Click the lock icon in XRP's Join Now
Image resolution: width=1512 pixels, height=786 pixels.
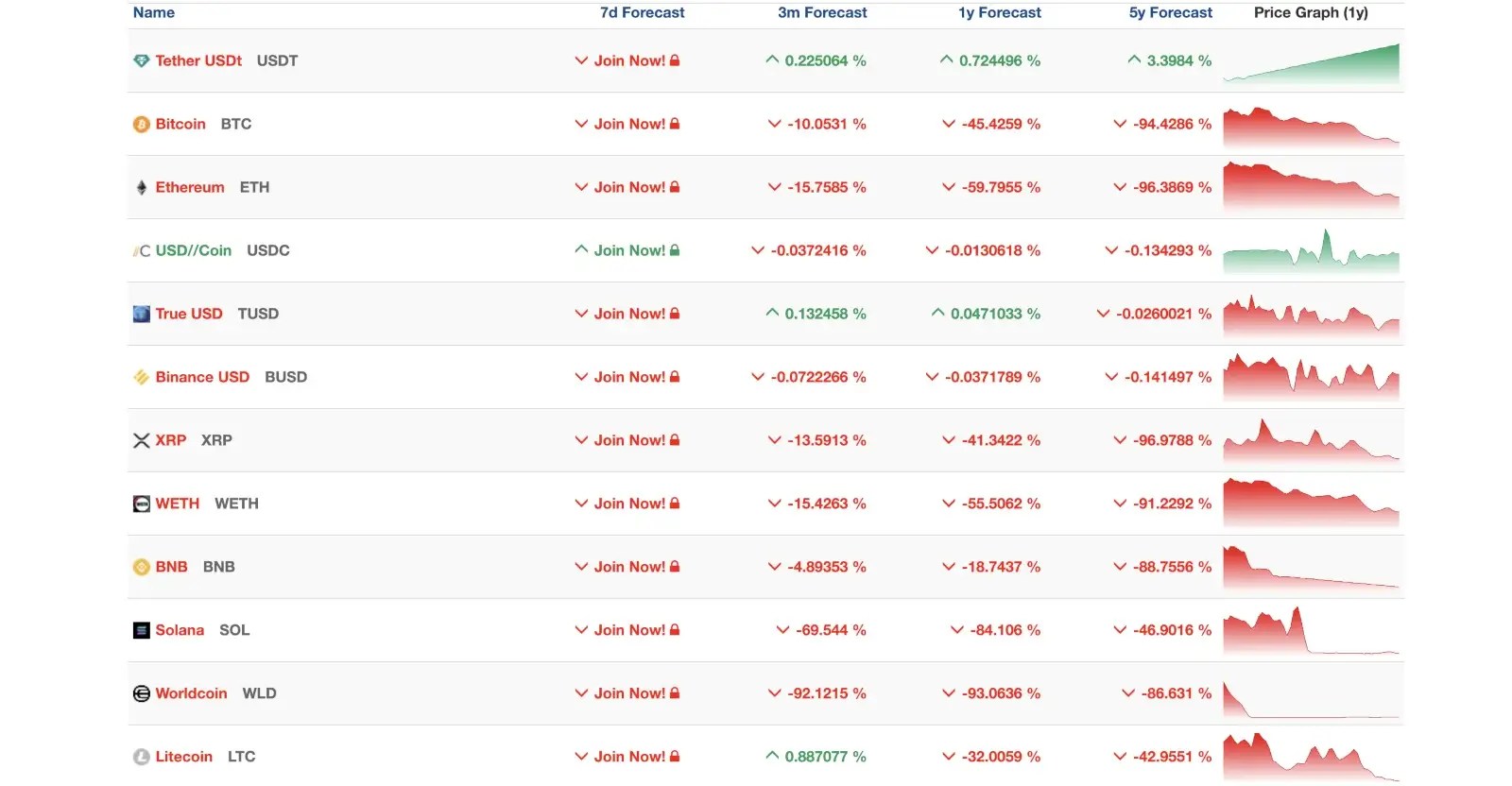tap(675, 440)
